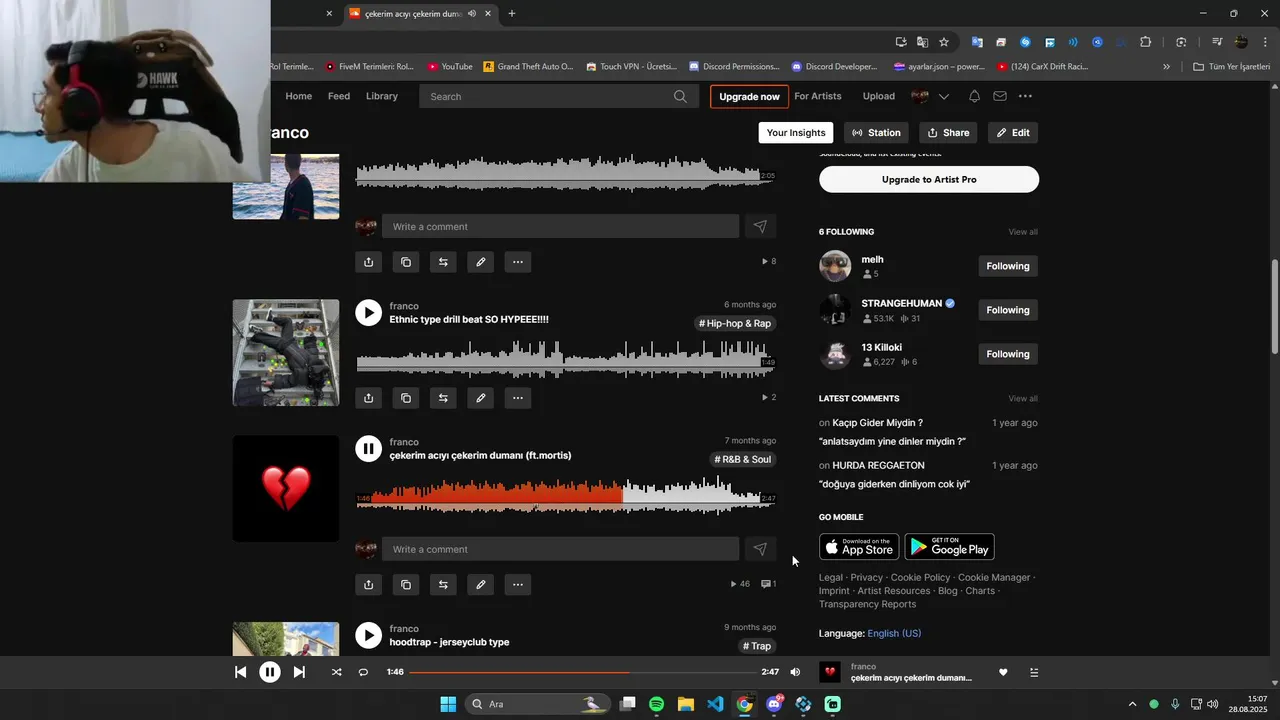The width and height of the screenshot is (1280, 720).
Task: Expand the profile avatar dropdown chevron
Action: [x=944, y=96]
